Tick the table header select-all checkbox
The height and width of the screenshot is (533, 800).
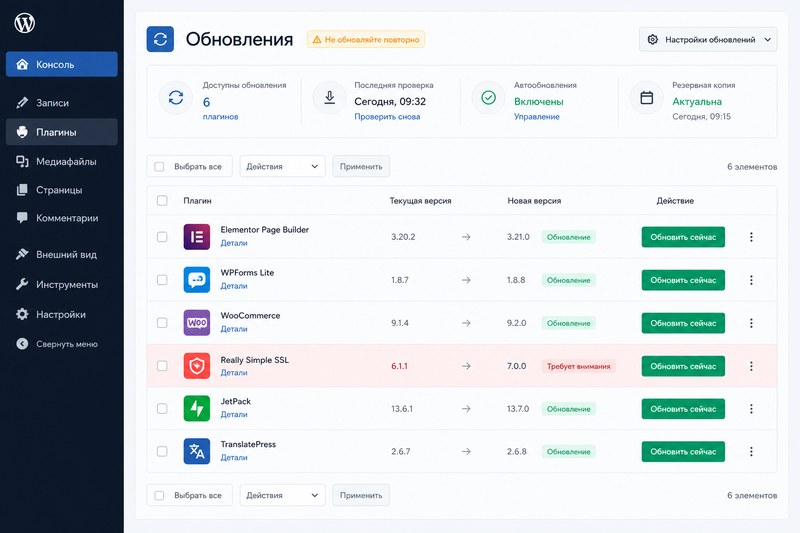coord(162,200)
